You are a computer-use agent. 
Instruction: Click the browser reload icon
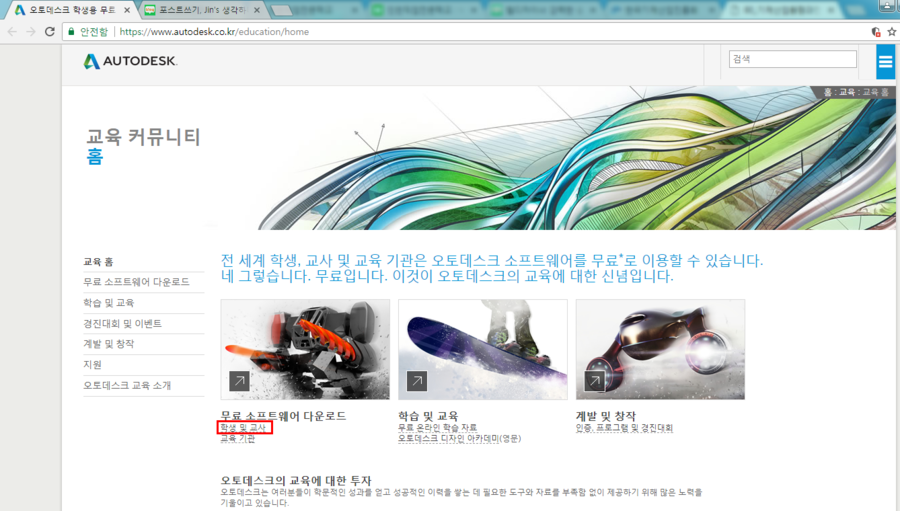(50, 32)
